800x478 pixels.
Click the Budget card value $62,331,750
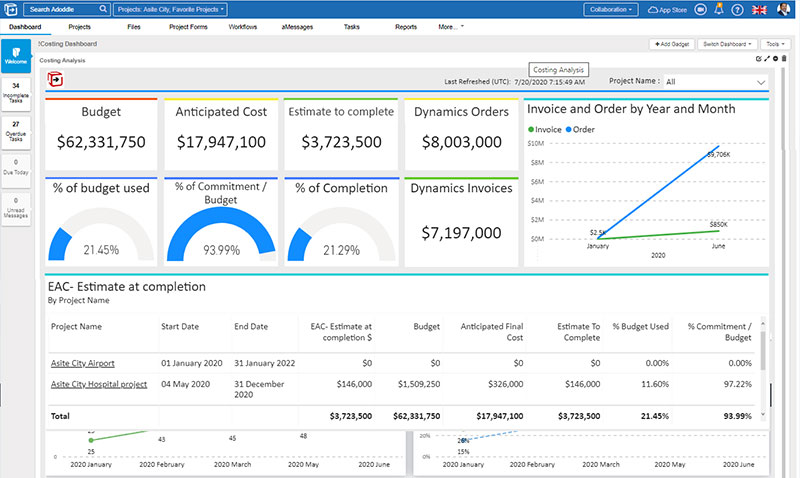tap(101, 142)
